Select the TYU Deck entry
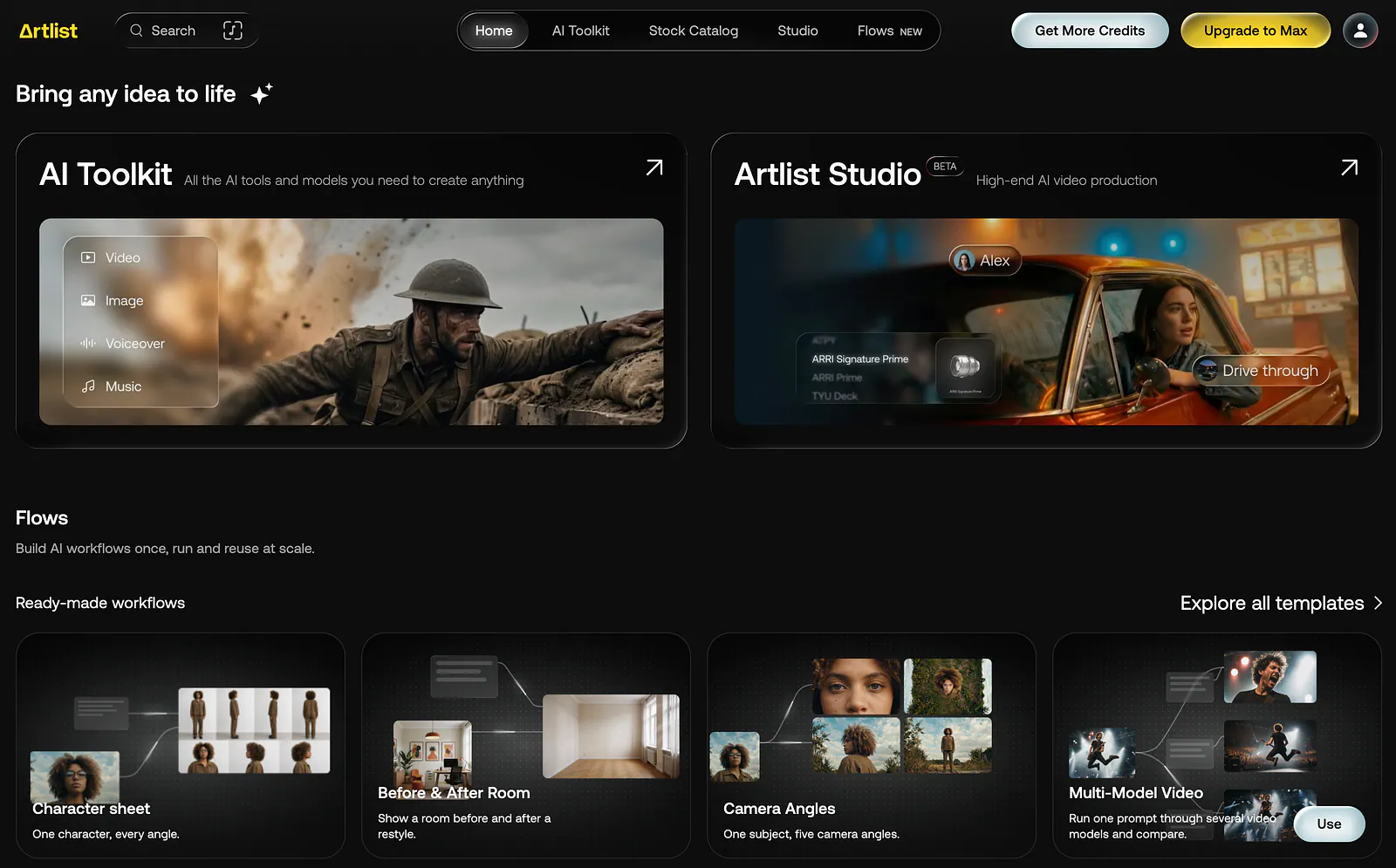1396x868 pixels. (834, 396)
